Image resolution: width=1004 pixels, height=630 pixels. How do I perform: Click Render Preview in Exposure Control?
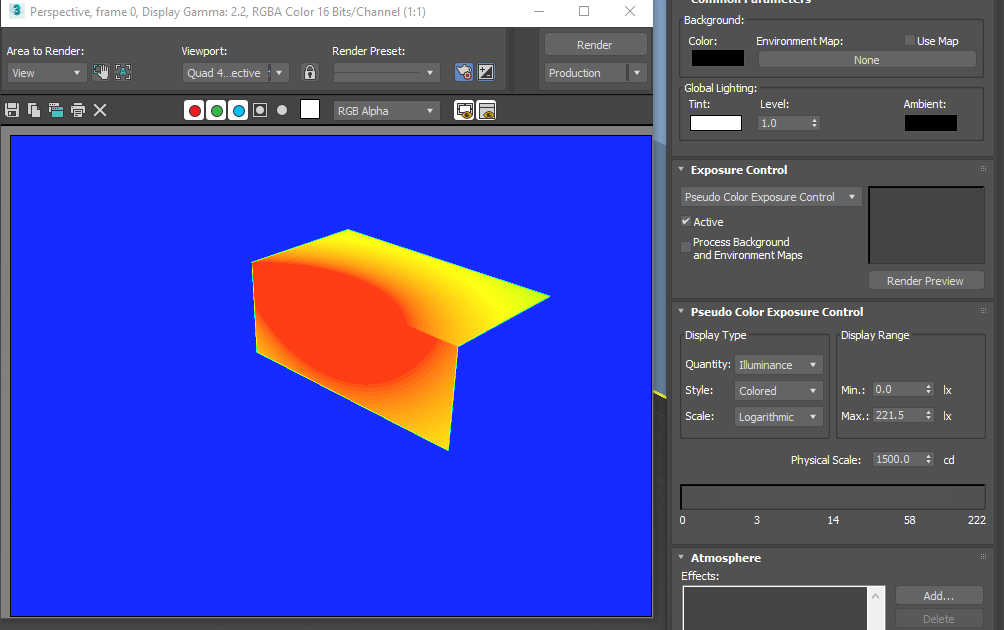click(925, 280)
